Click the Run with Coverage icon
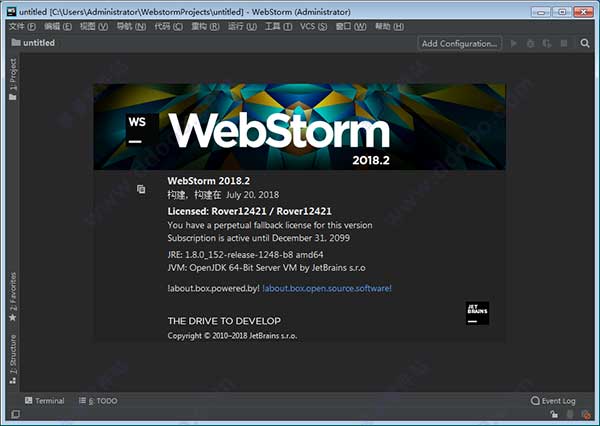Image resolution: width=600 pixels, height=426 pixels. coord(547,44)
